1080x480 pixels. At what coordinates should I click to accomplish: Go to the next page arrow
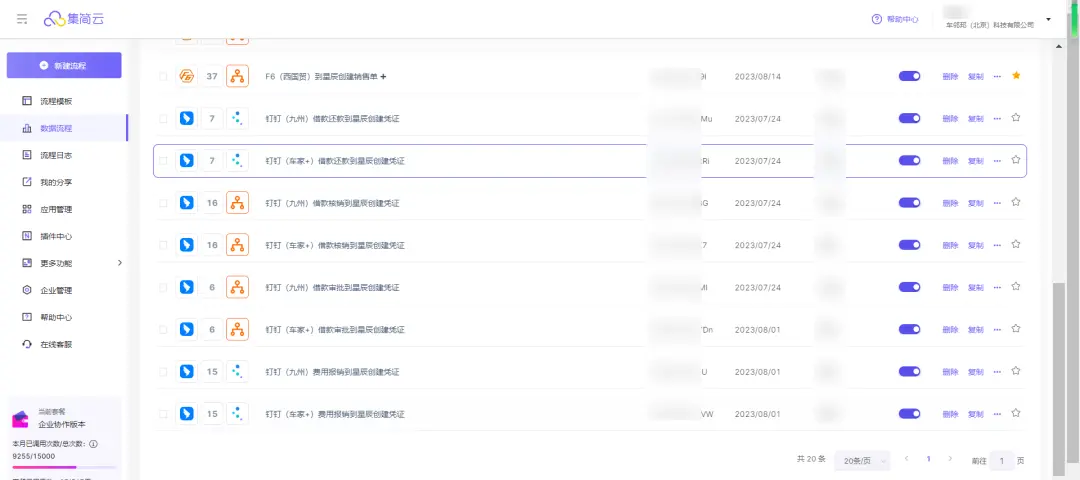coord(950,459)
